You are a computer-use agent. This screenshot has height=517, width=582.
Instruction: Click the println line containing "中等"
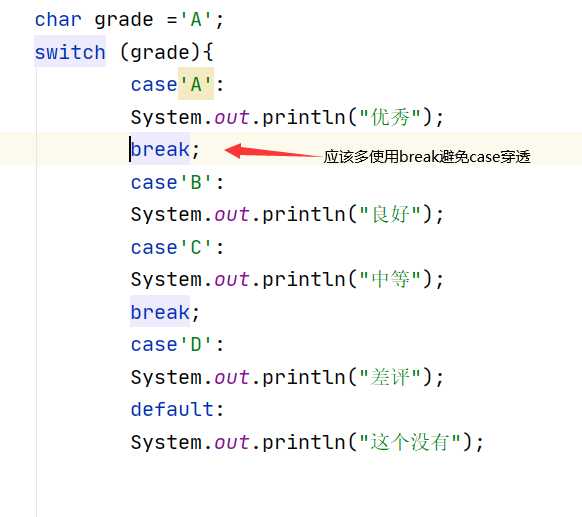[x=287, y=279]
